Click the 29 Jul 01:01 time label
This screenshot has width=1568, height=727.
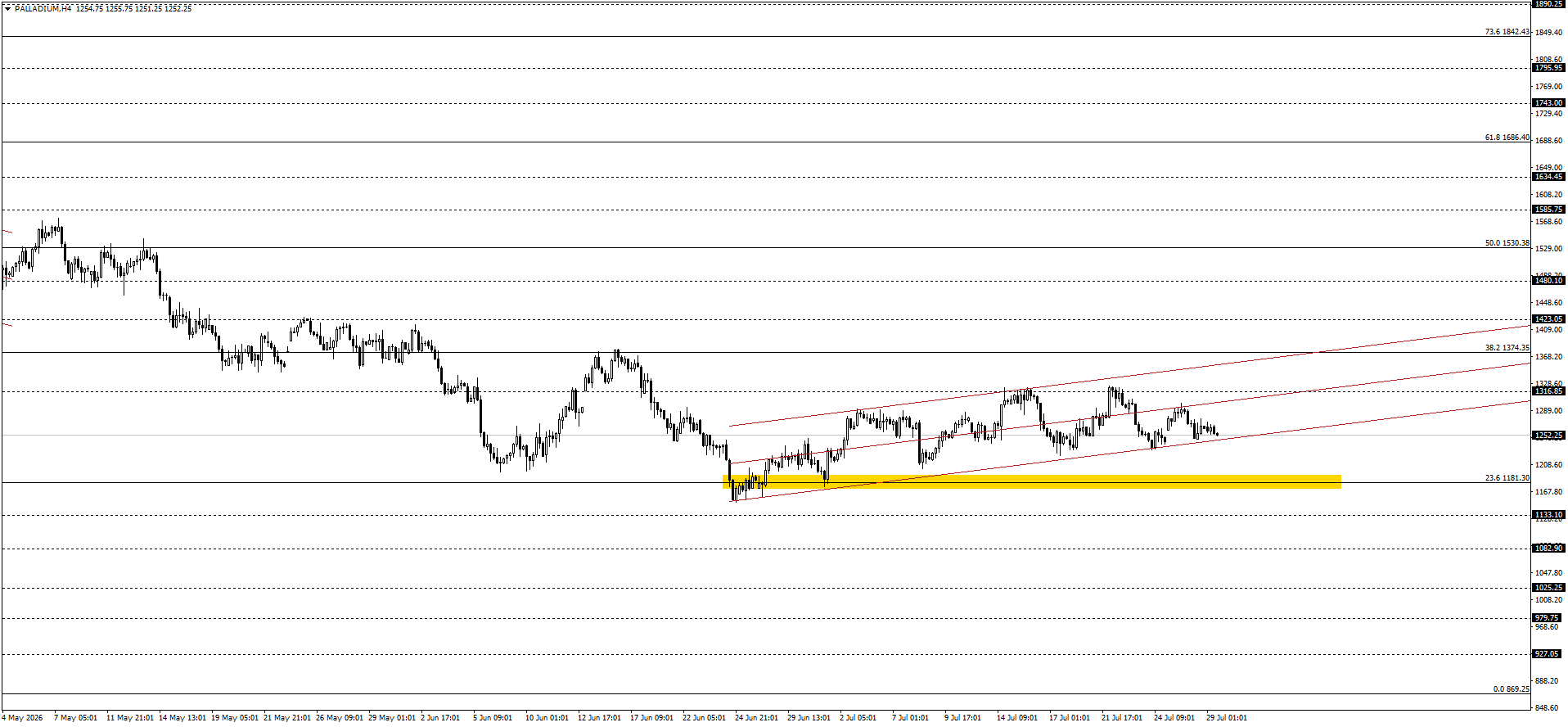(1226, 718)
